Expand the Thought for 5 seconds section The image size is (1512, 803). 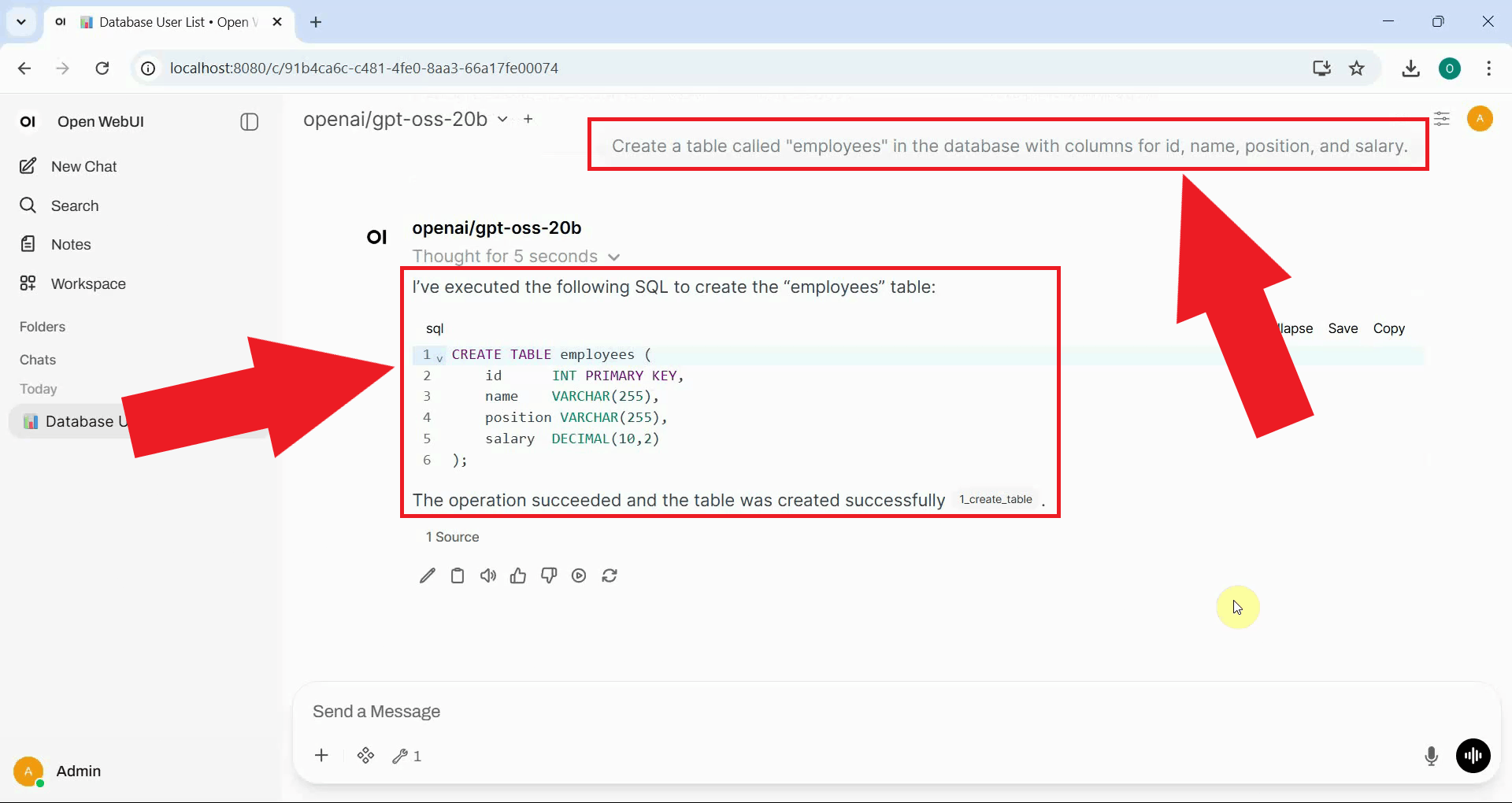click(516, 257)
